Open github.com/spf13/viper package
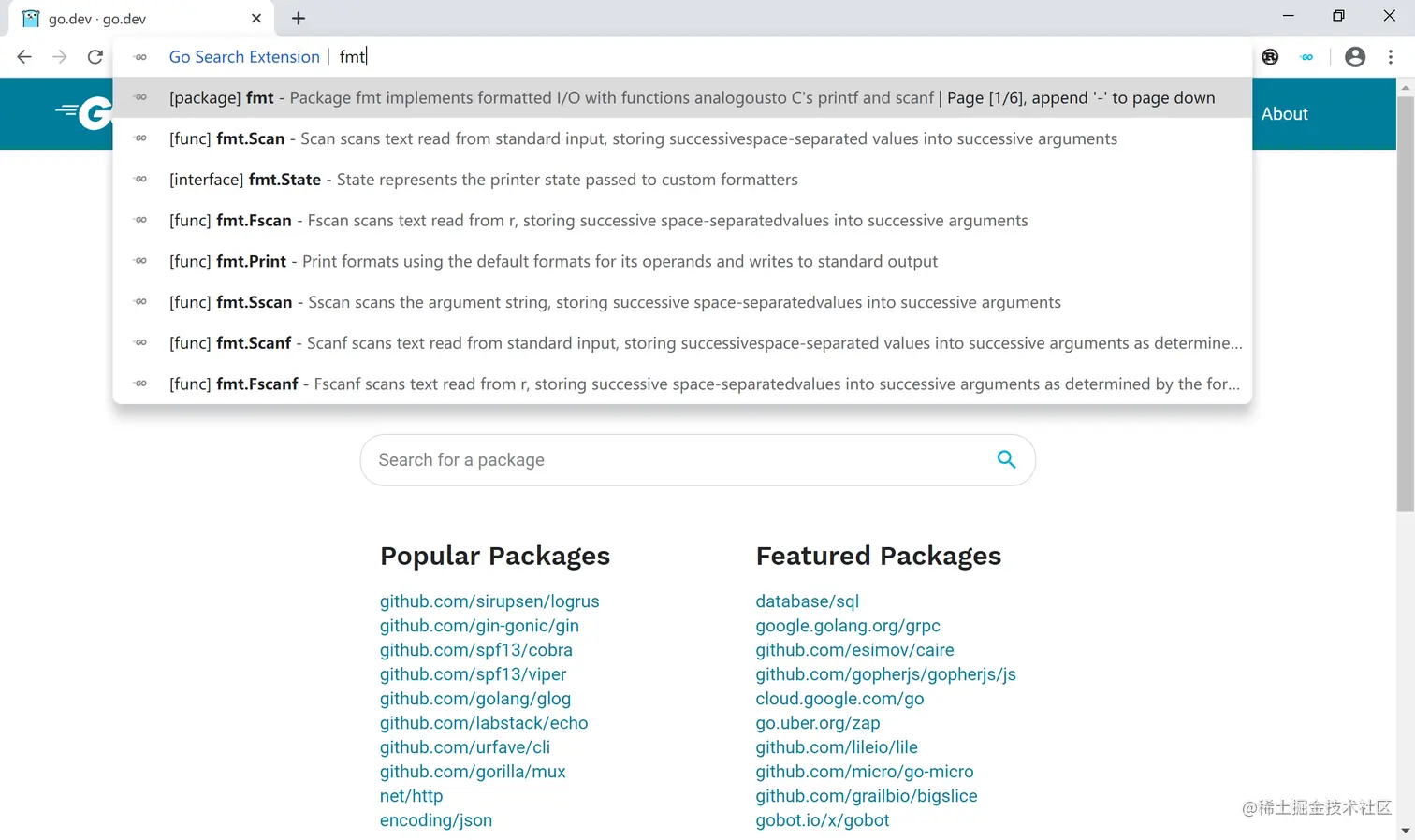 click(x=473, y=674)
